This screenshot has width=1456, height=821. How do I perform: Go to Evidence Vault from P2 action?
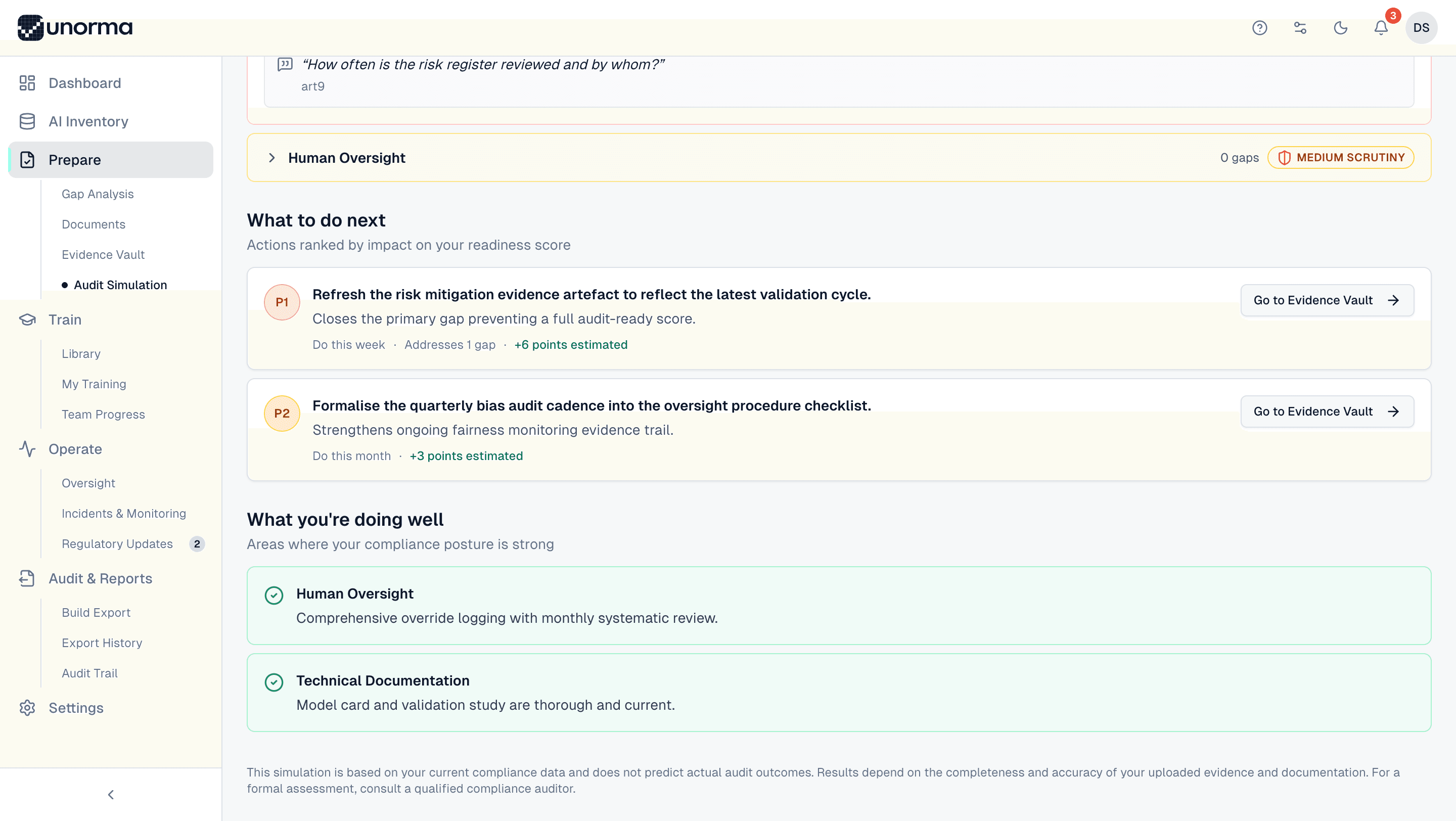pyautogui.click(x=1327, y=412)
